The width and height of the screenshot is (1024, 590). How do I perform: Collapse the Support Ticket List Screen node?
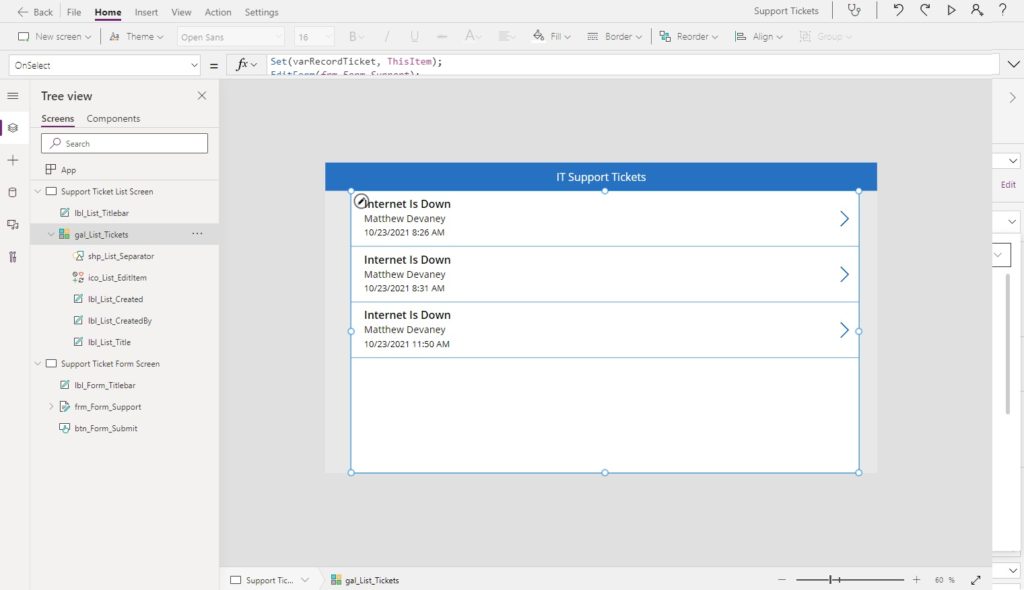[38, 191]
